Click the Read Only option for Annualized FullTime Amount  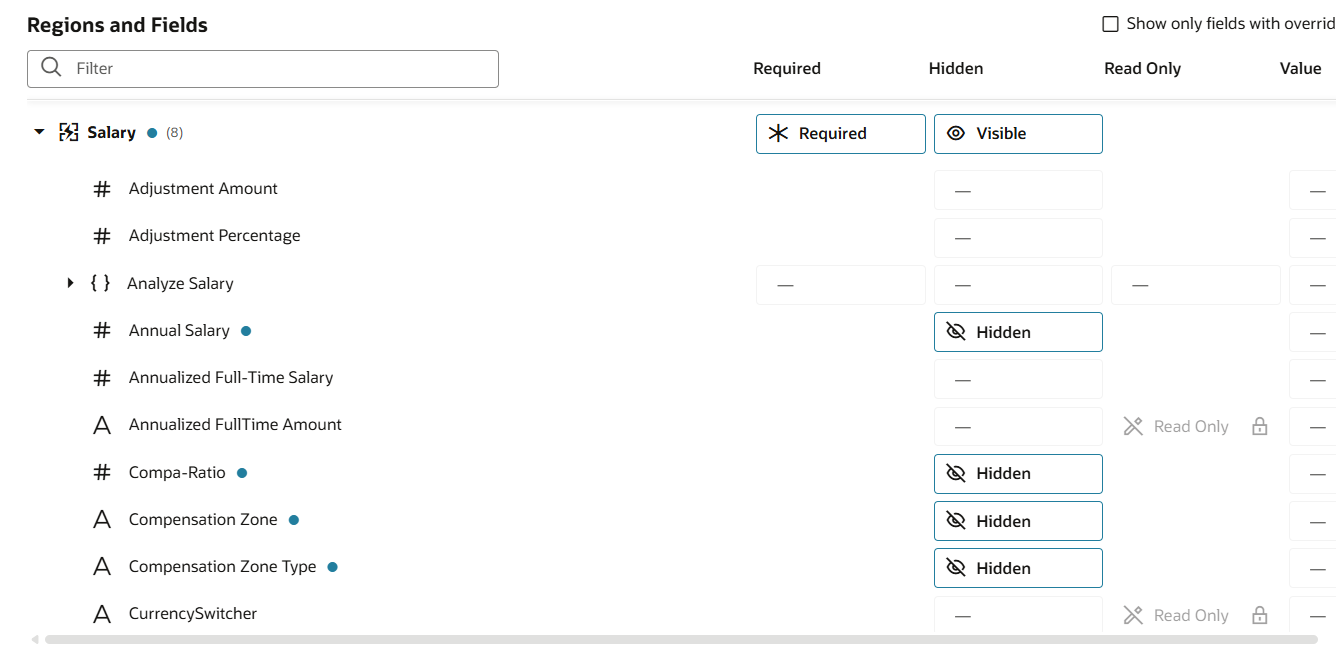point(1176,426)
